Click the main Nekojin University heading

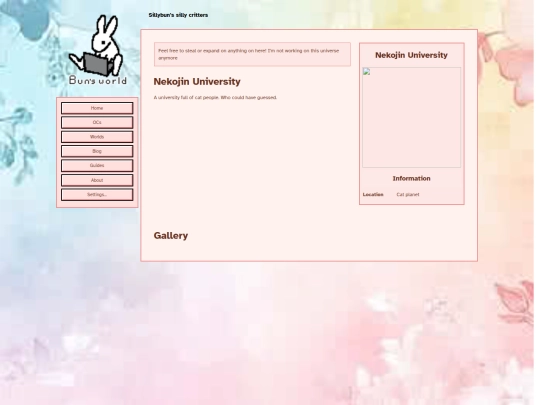197,82
